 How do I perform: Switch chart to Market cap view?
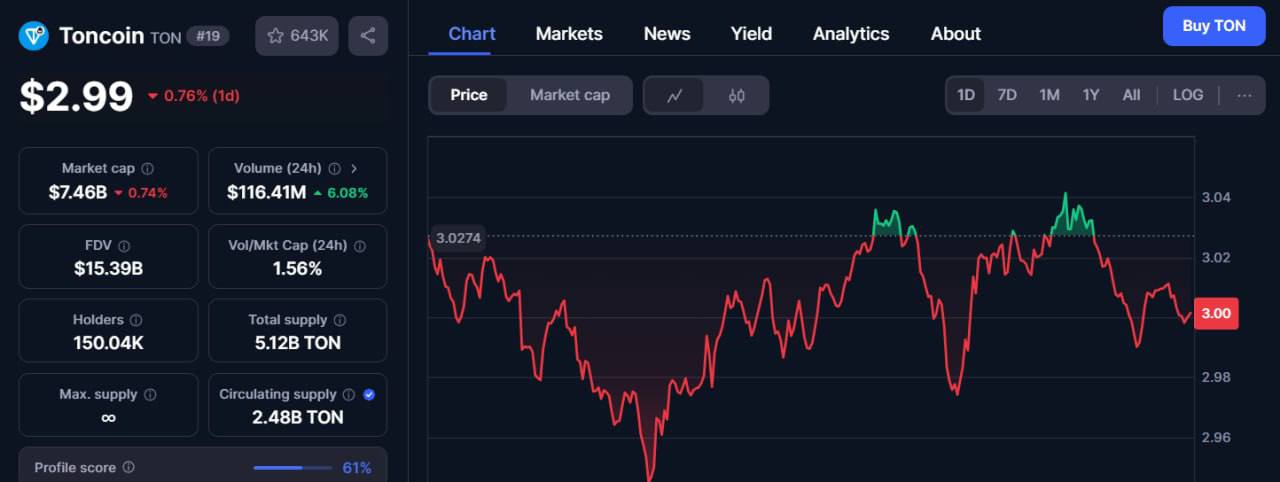coord(569,95)
